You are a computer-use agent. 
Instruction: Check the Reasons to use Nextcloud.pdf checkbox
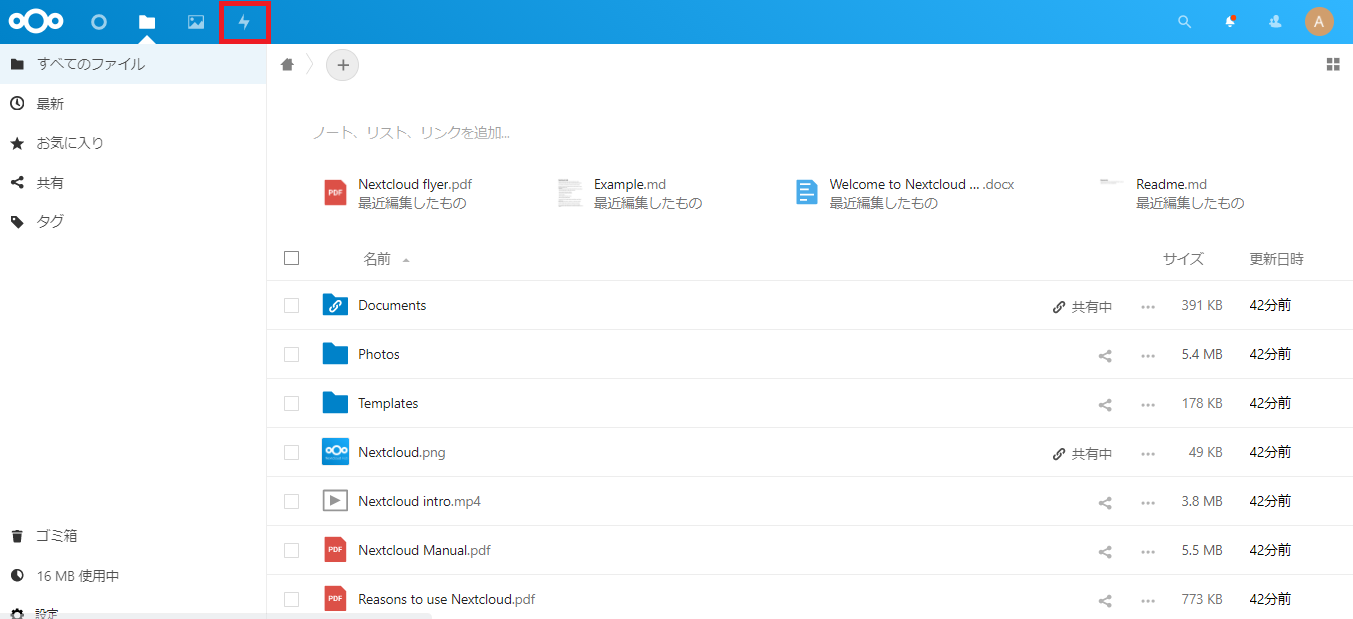pos(292,600)
